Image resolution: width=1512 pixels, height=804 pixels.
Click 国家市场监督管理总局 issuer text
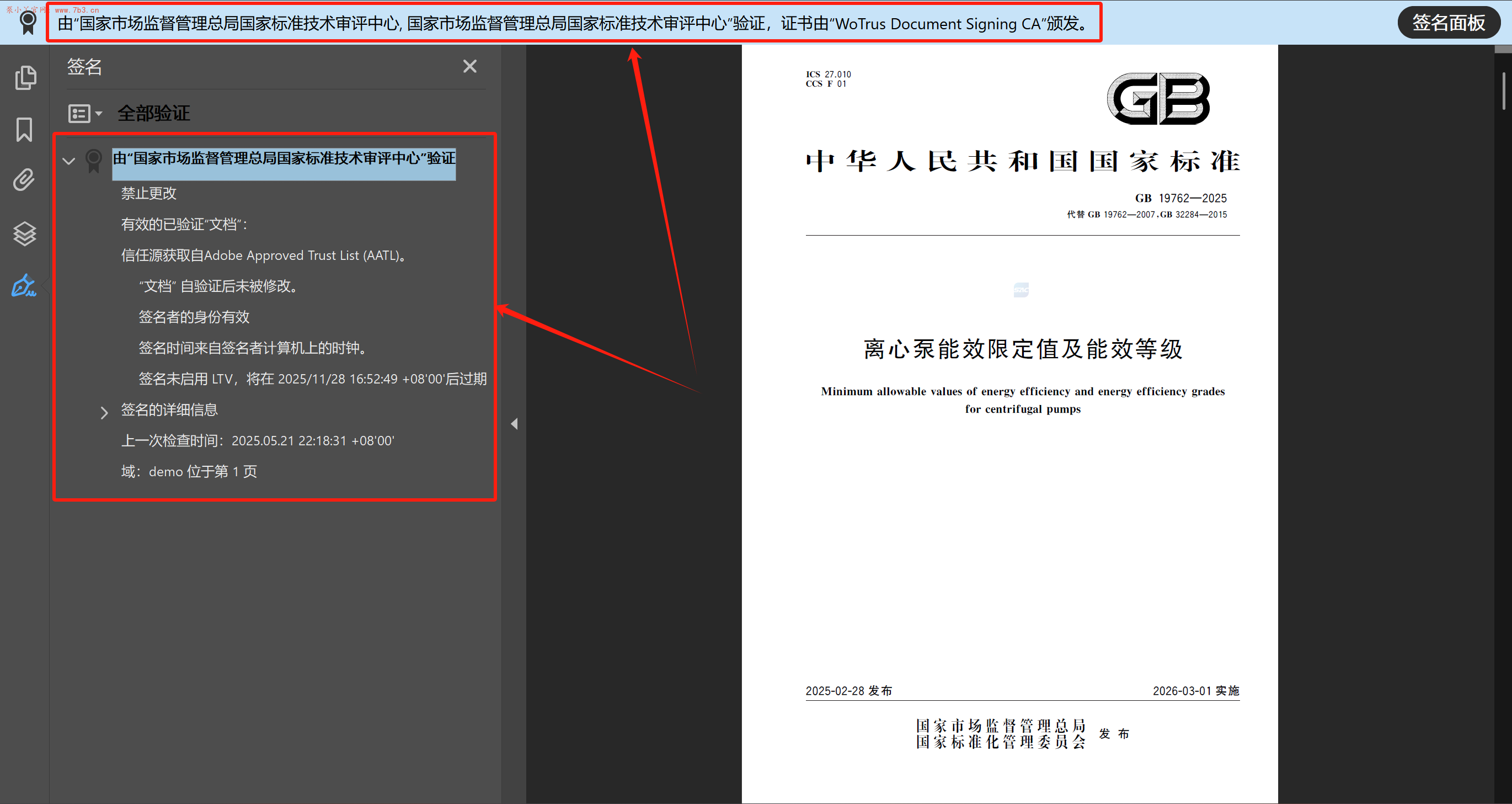click(x=1001, y=725)
